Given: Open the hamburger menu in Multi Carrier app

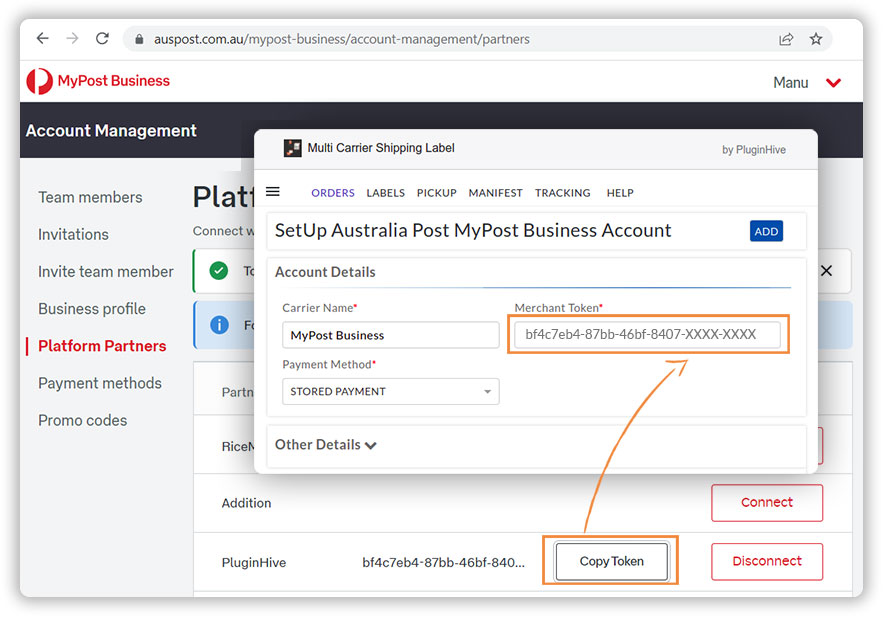Looking at the screenshot, I should [273, 192].
